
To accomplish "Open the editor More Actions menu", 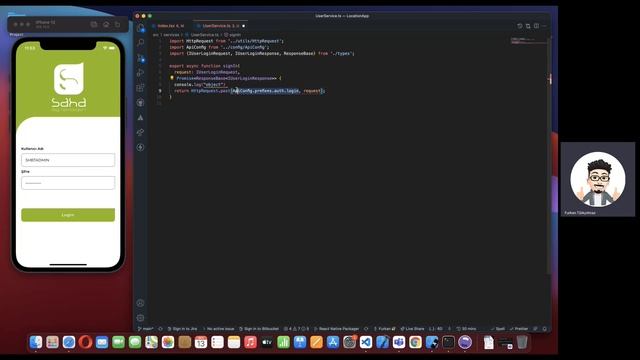I will point(544,26).
